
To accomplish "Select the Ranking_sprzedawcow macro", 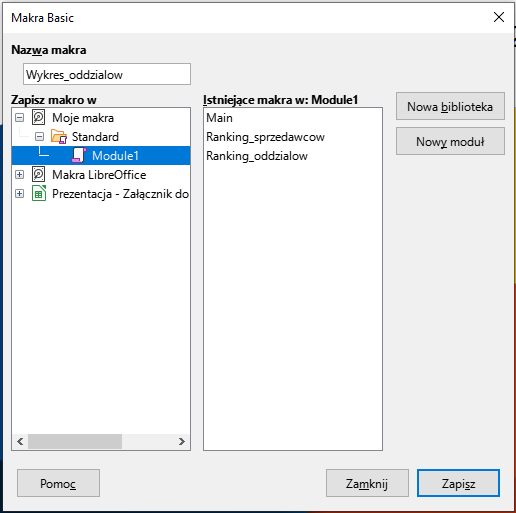I will point(265,137).
